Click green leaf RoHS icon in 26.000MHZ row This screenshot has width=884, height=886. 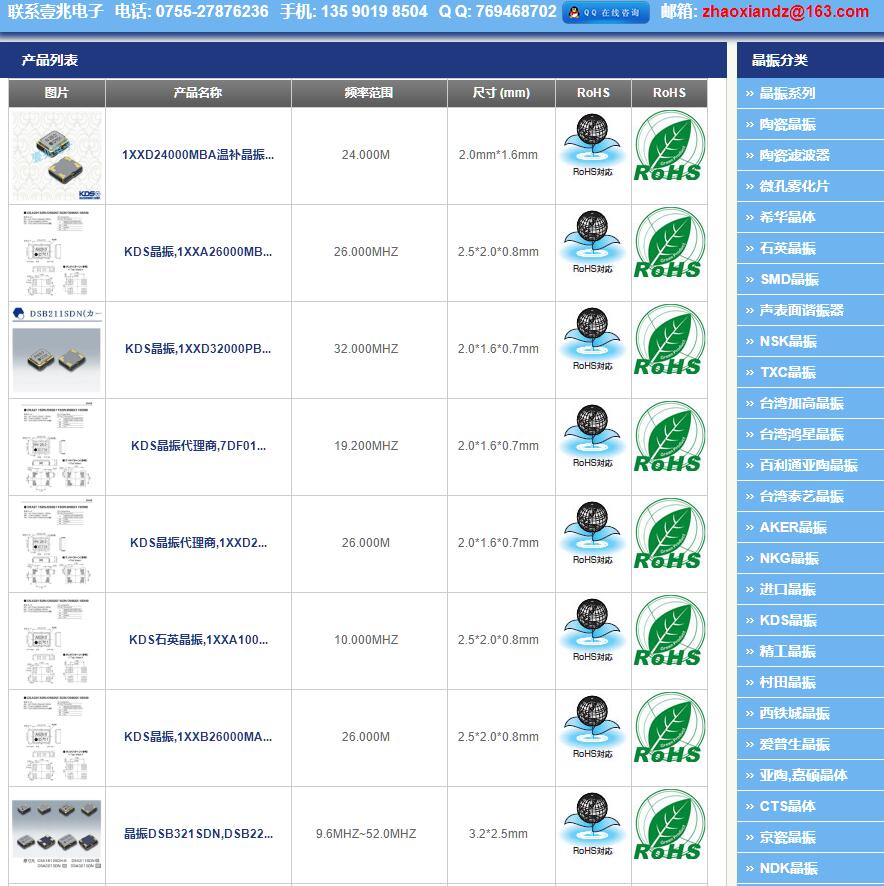pos(669,243)
